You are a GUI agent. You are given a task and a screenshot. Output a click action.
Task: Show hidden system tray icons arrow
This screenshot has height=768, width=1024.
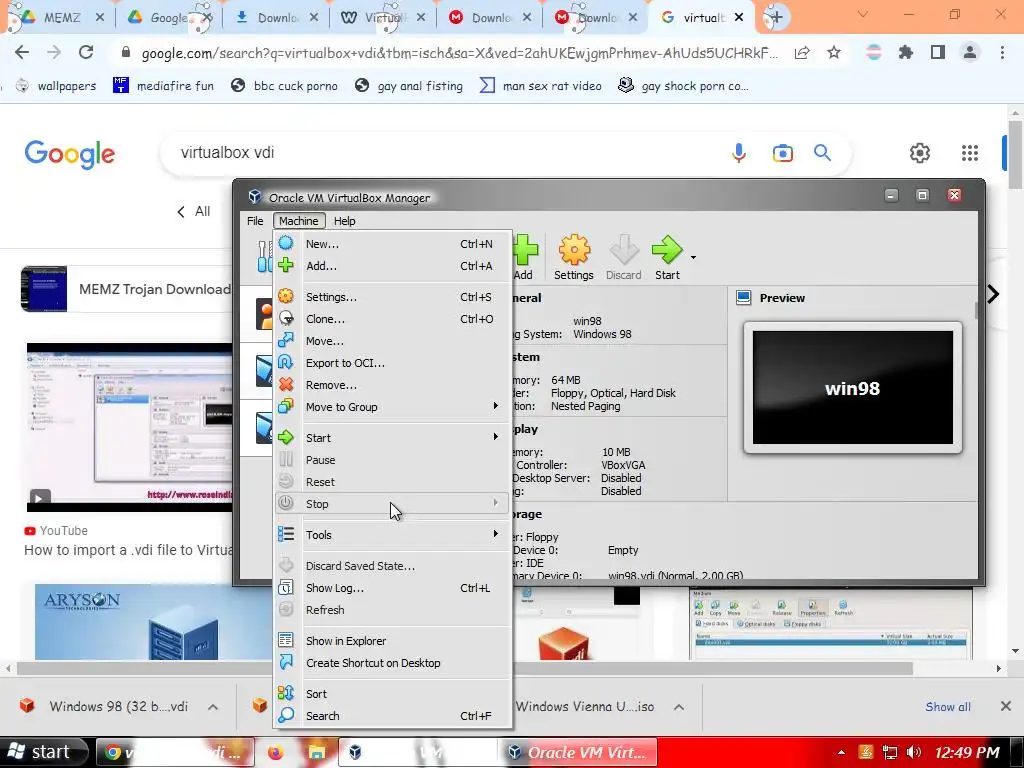coord(841,752)
